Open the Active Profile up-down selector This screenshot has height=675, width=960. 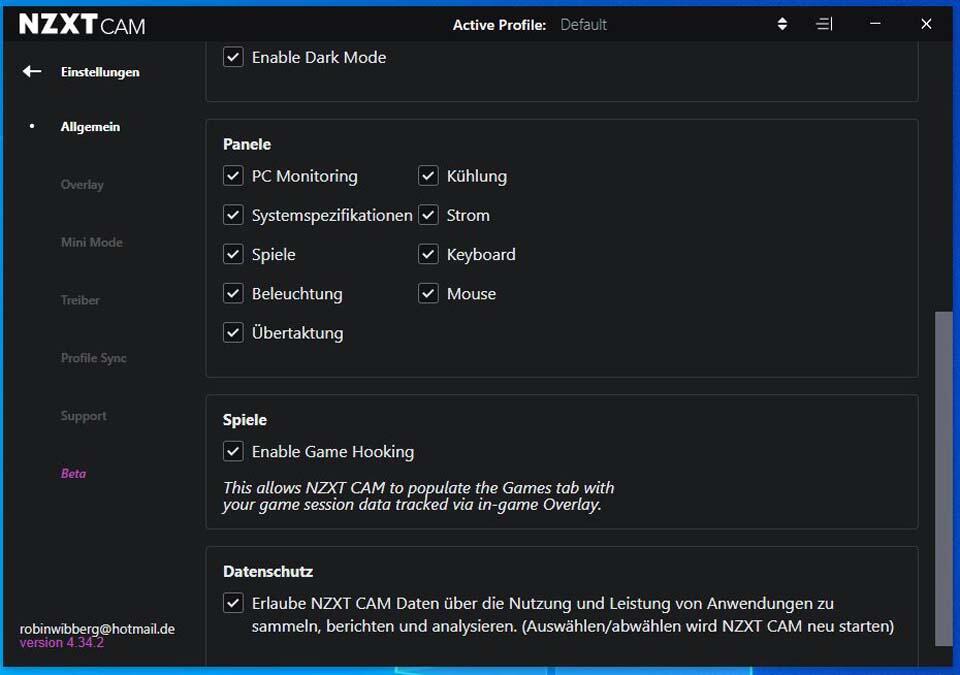click(782, 24)
